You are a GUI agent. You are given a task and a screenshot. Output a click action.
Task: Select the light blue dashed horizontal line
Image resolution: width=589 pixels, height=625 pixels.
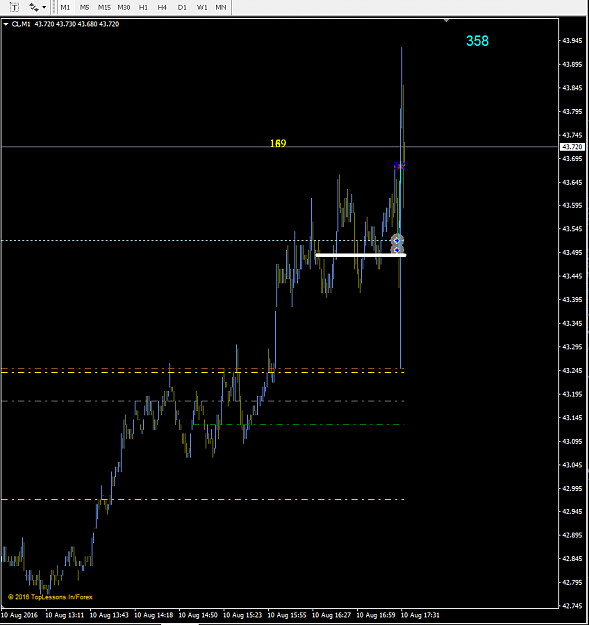point(203,499)
